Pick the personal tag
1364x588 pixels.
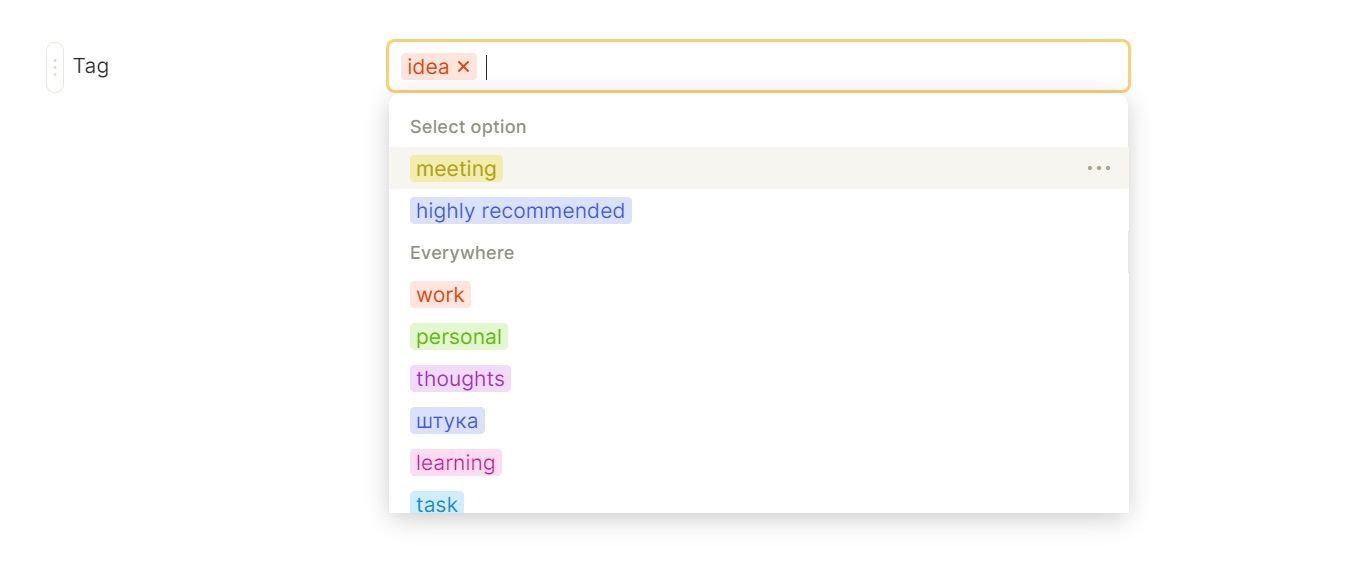[459, 337]
